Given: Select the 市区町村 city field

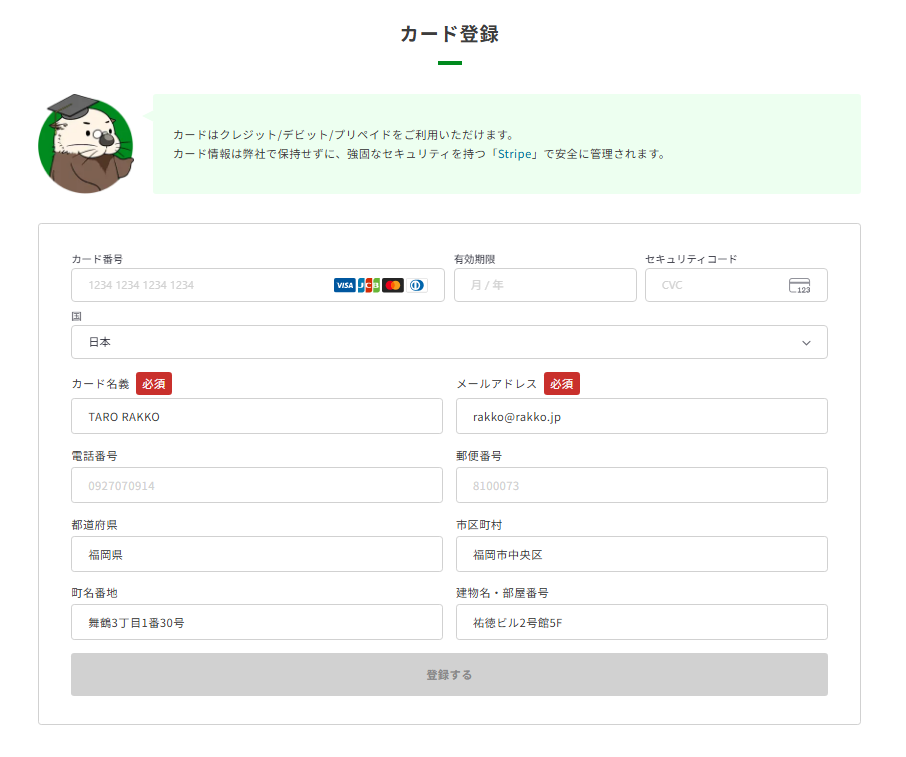Looking at the screenshot, I should click(x=641, y=554).
